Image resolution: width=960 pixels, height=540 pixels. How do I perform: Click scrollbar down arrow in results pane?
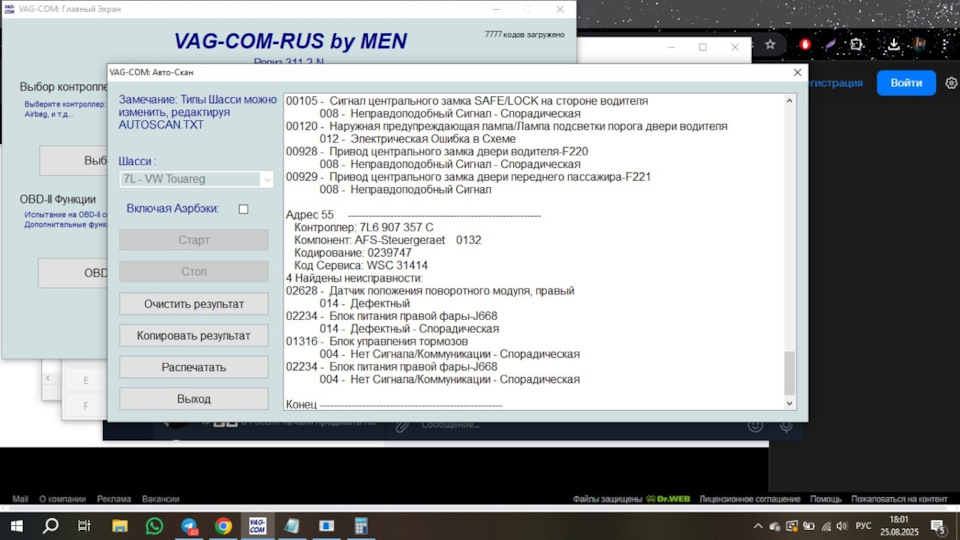[x=789, y=403]
